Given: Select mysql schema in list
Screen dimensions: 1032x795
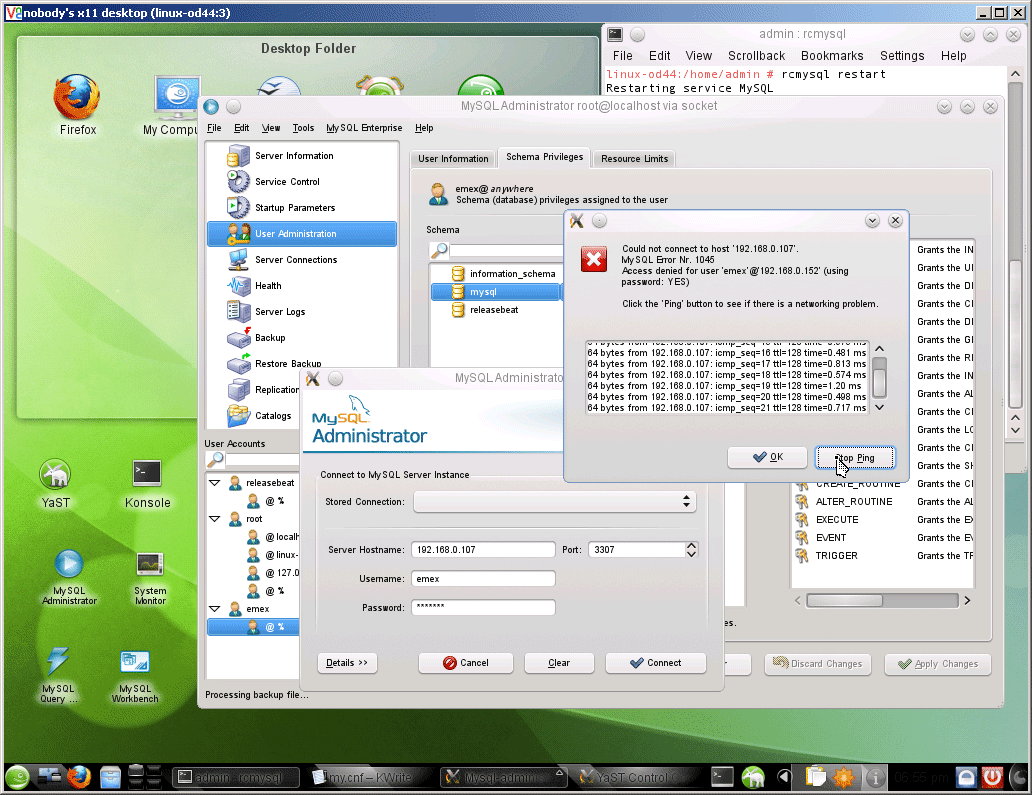Looking at the screenshot, I should [x=496, y=292].
